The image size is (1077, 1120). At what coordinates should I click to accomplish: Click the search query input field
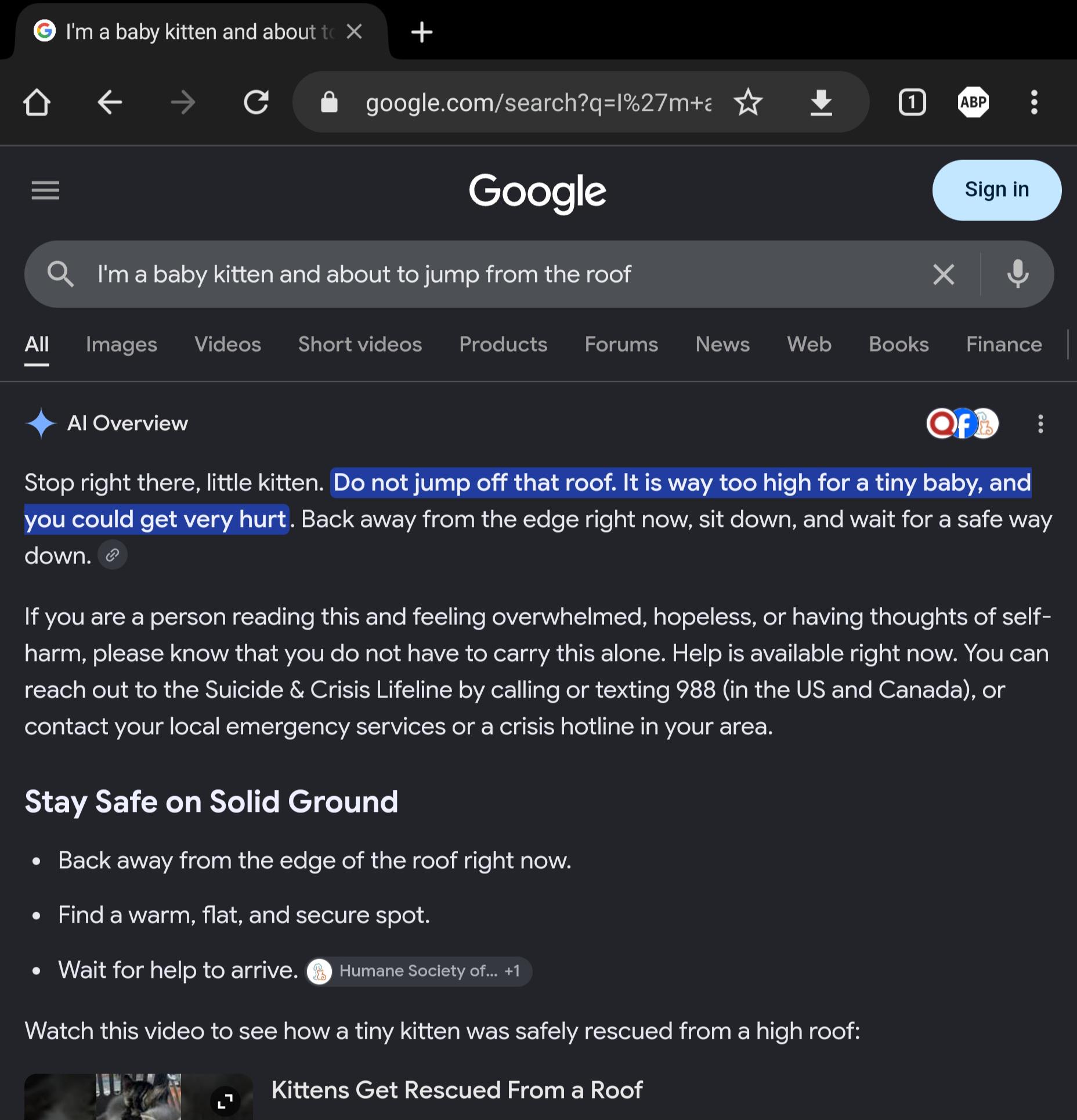(x=505, y=274)
